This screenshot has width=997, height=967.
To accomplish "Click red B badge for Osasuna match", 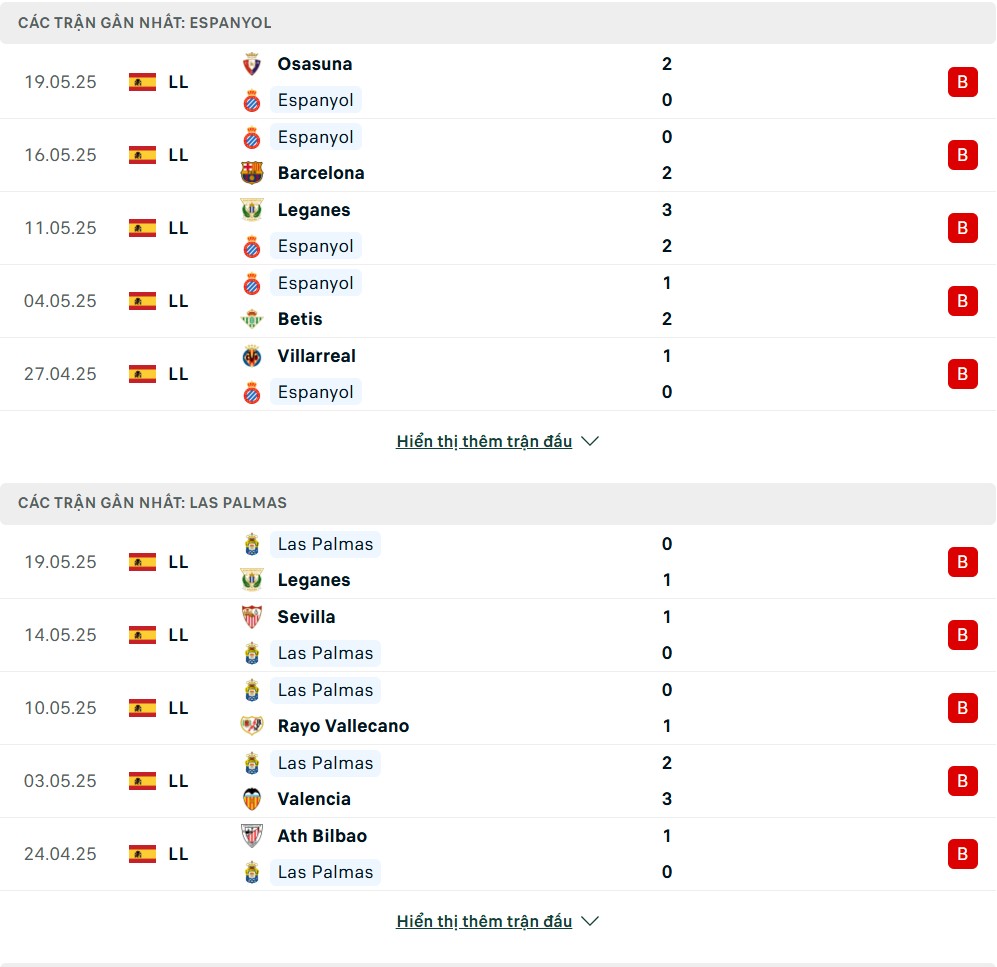I will pos(962,82).
